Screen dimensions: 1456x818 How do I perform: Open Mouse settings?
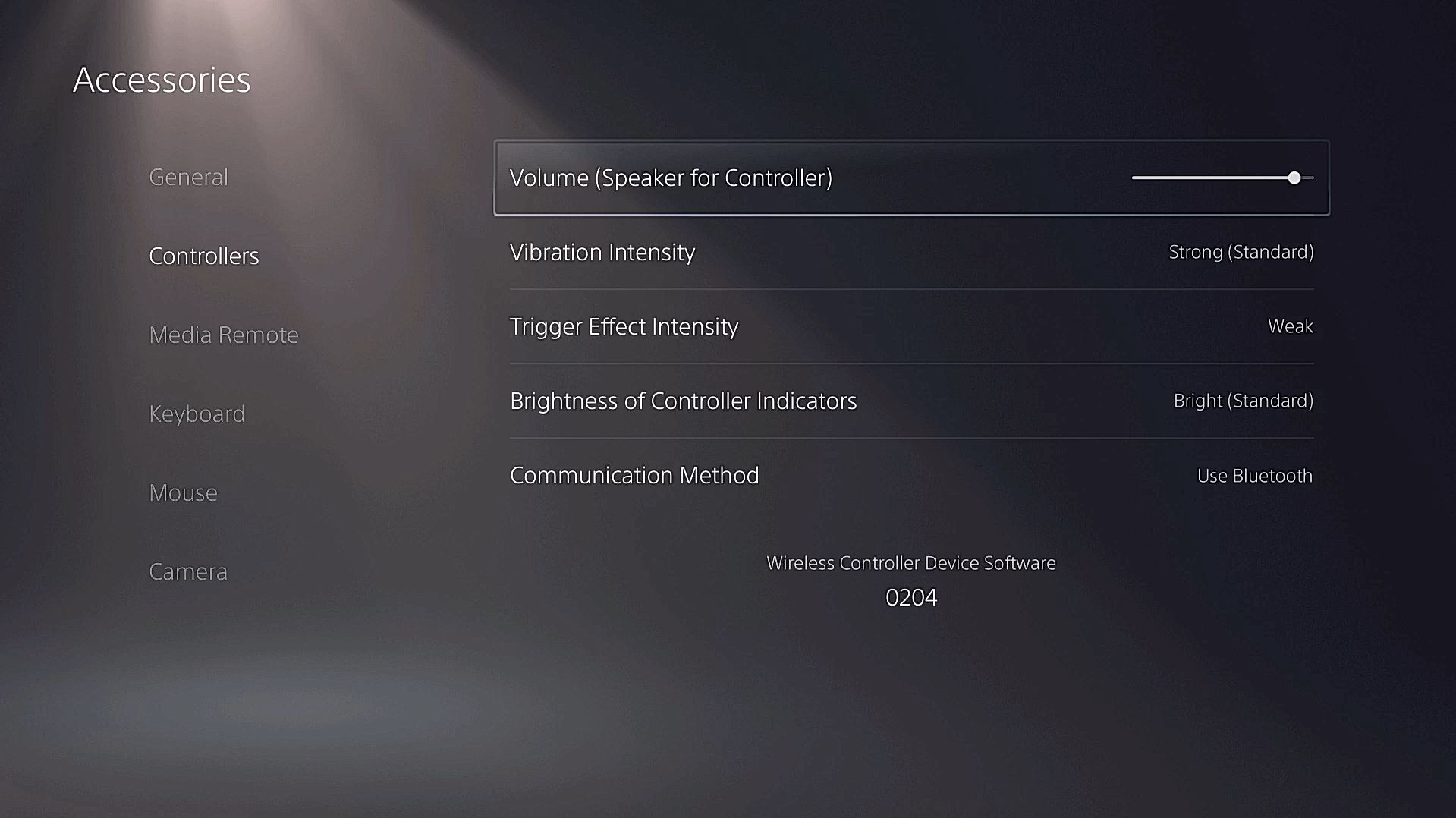click(x=183, y=492)
